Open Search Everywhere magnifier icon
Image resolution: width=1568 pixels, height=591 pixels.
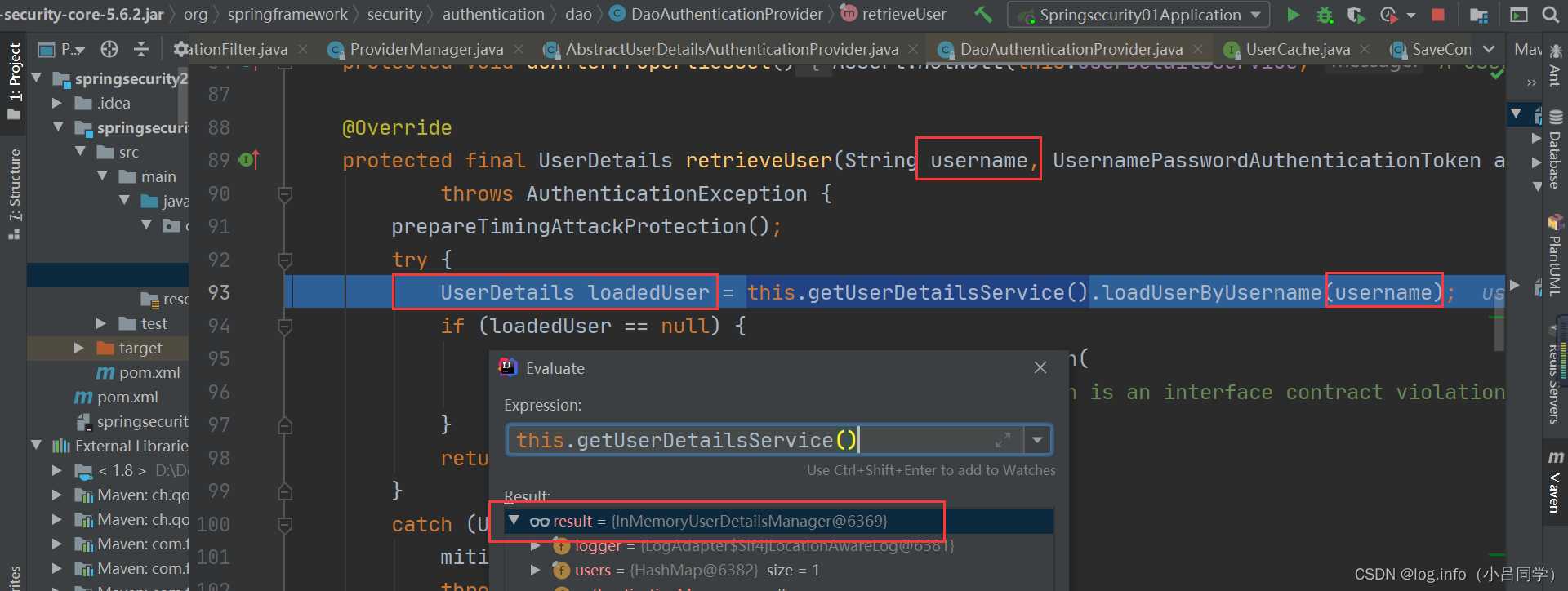[x=1550, y=14]
